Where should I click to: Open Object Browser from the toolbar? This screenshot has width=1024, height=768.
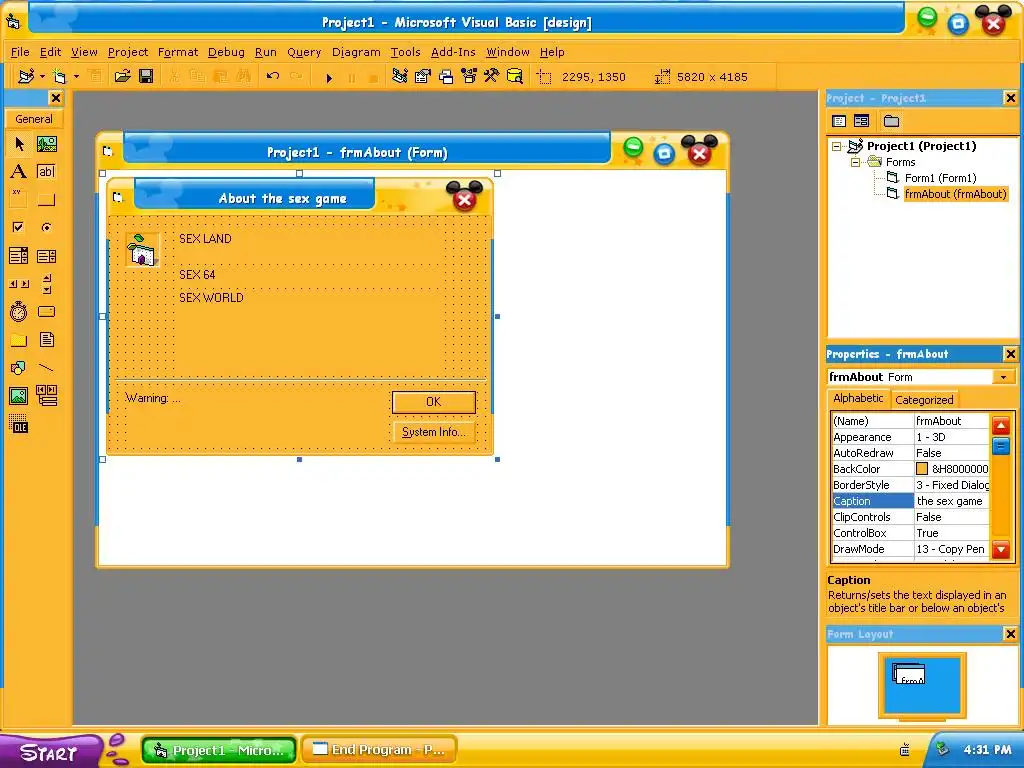(x=469, y=76)
